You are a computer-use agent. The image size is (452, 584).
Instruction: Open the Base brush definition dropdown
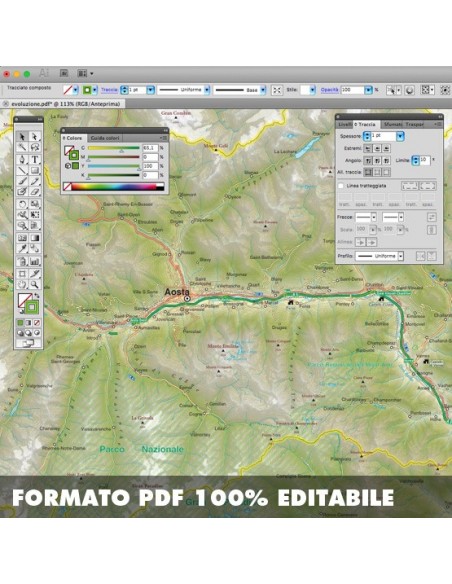tap(263, 90)
